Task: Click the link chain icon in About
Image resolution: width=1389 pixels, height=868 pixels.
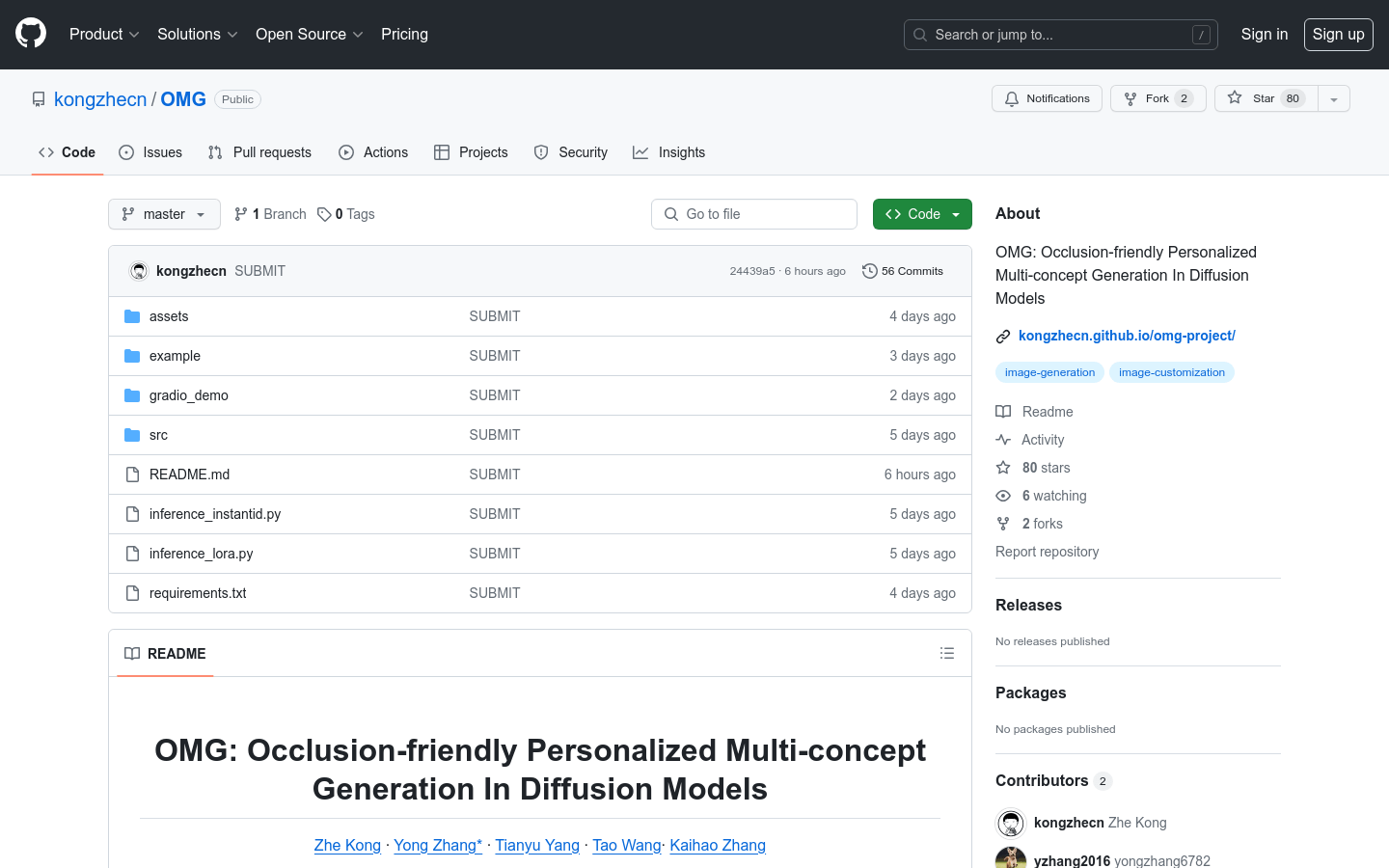Action: tap(1003, 337)
